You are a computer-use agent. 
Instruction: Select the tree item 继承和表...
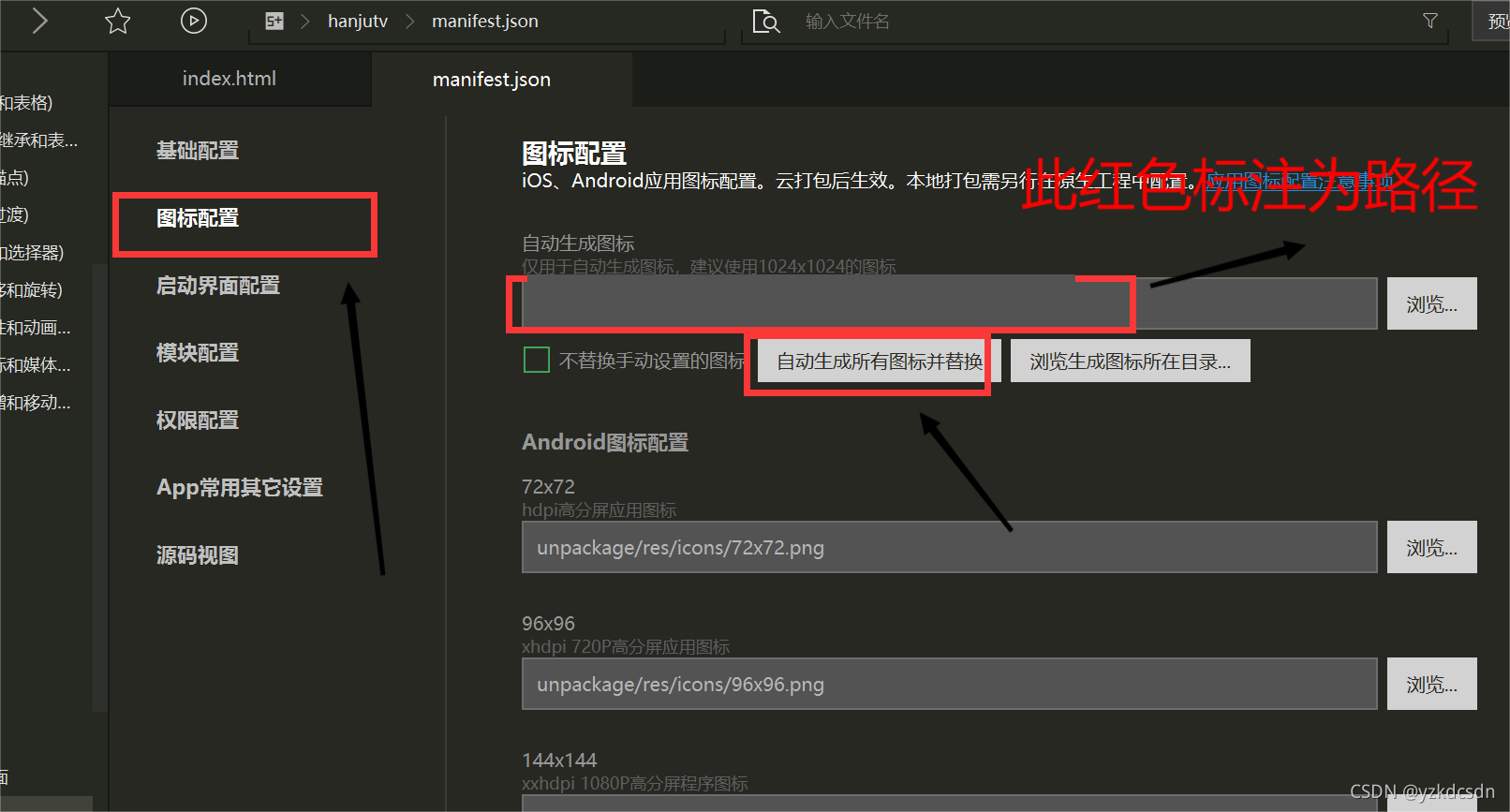click(38, 140)
